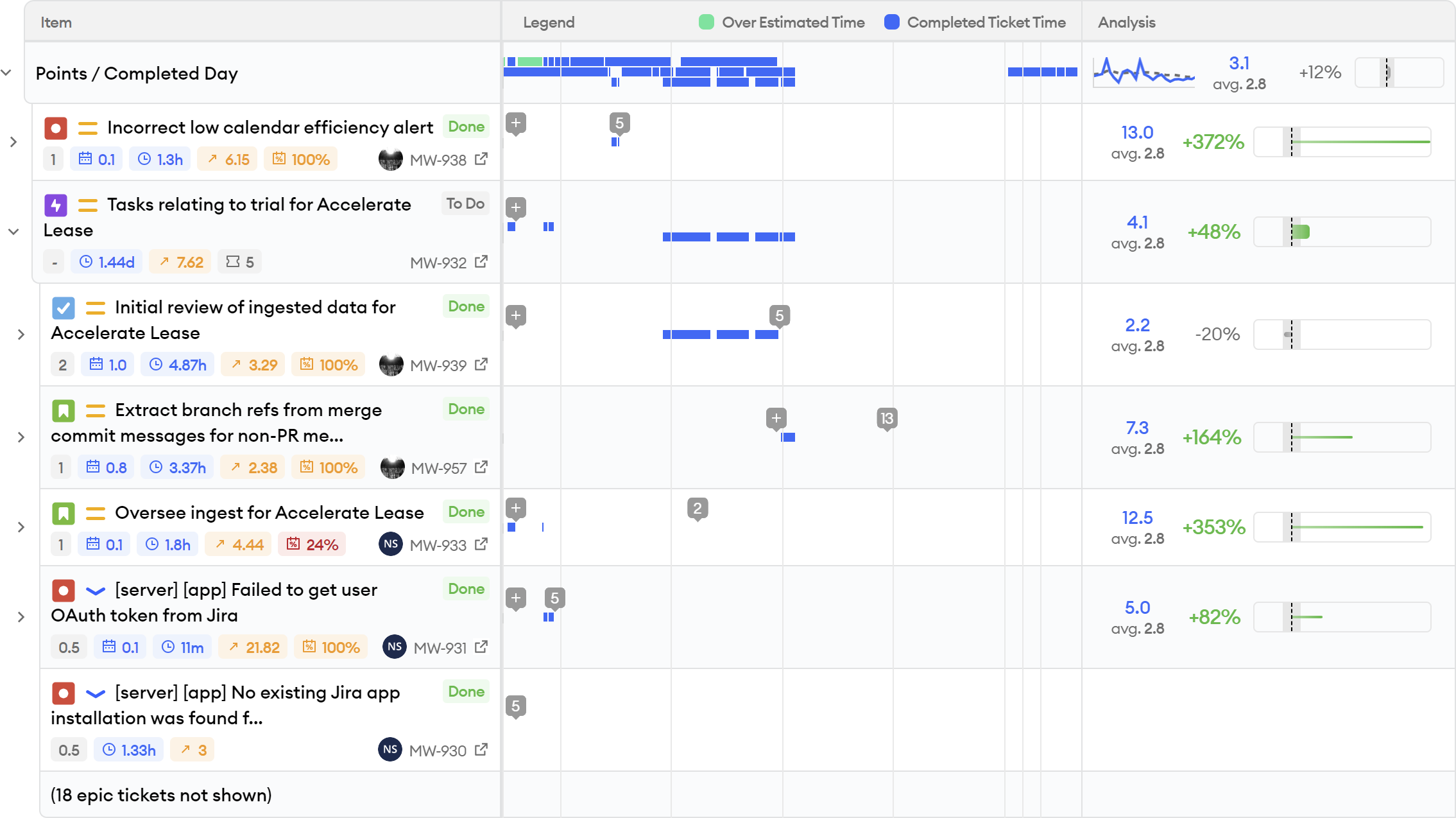Open external link icon for MW-957

(x=481, y=467)
